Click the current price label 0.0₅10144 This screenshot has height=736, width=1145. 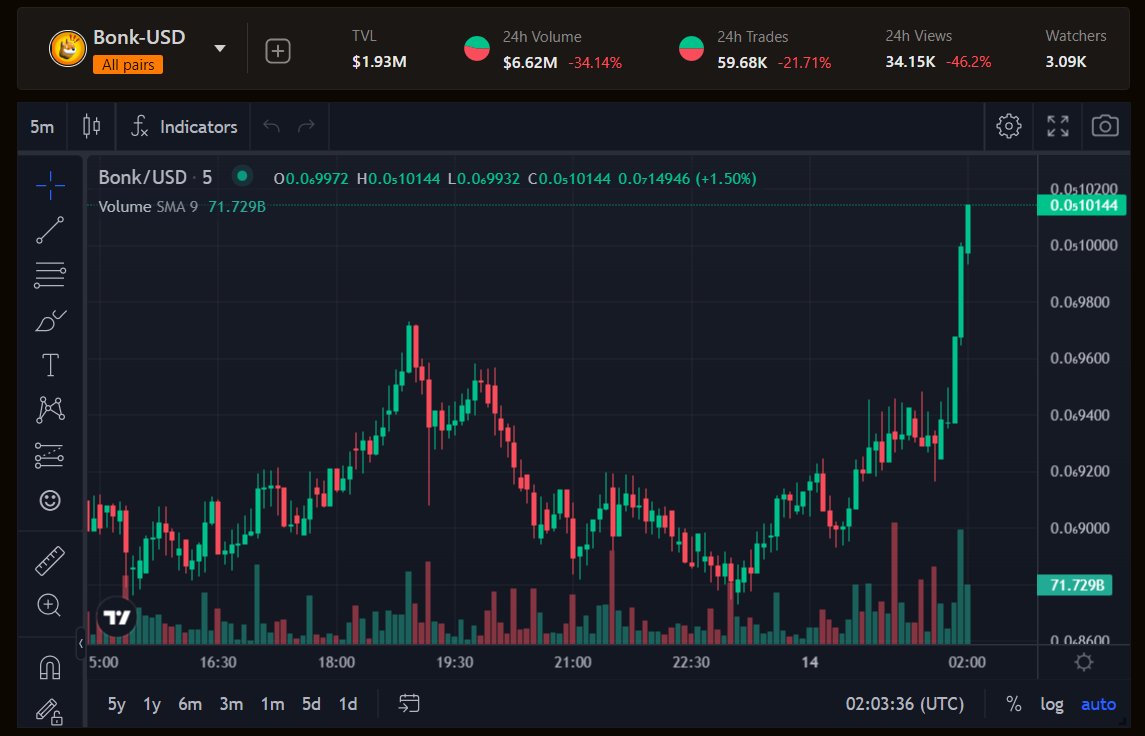coord(1083,205)
